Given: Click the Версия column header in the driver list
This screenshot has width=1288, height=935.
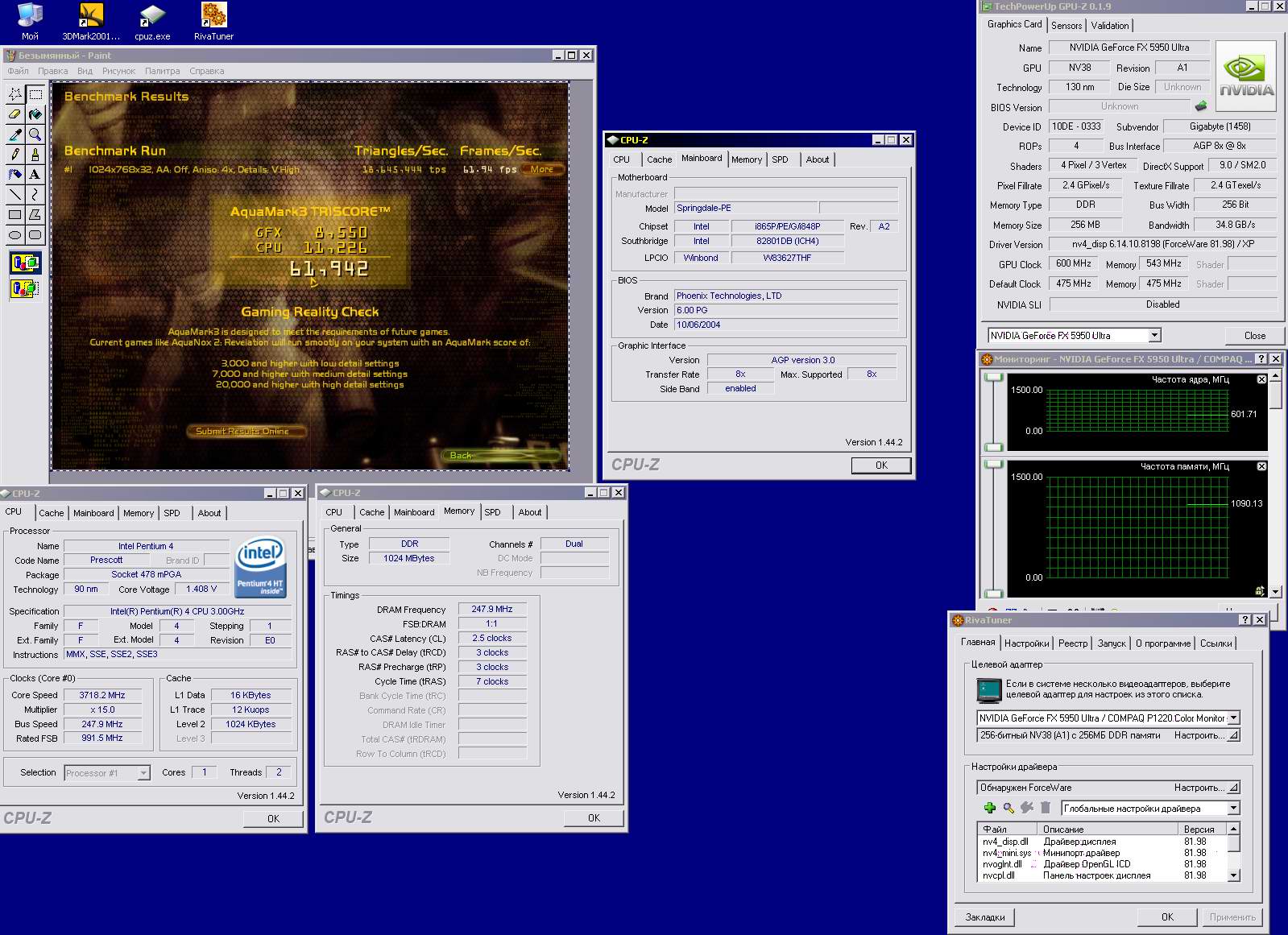Looking at the screenshot, I should pos(1203,829).
